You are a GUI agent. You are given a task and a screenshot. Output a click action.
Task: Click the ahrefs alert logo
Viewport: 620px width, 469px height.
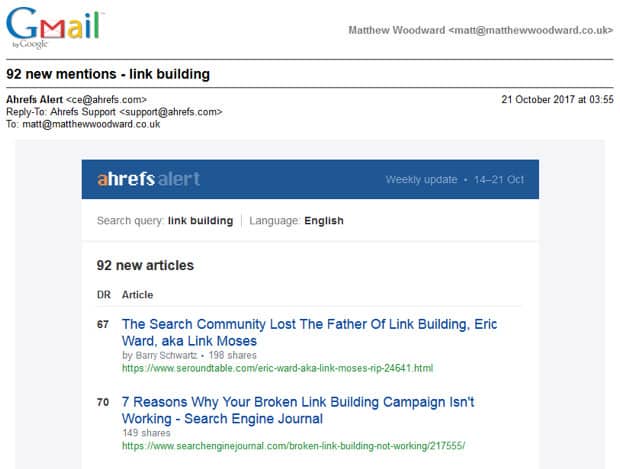(148, 179)
